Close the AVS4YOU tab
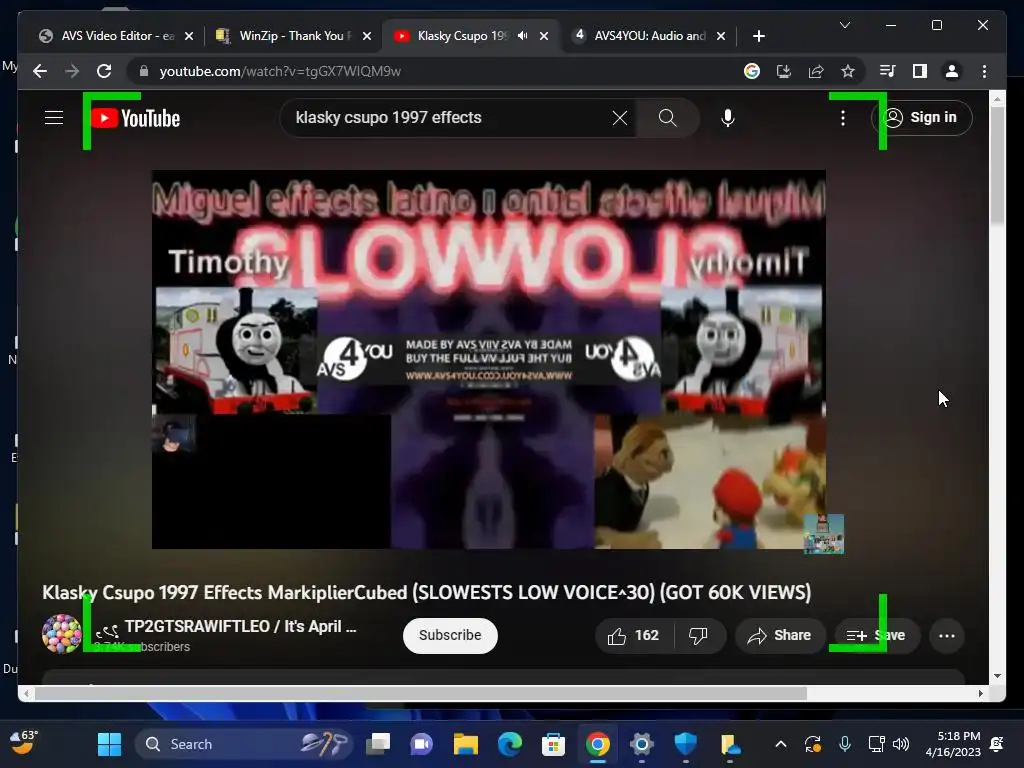The height and width of the screenshot is (768, 1024). 721,36
